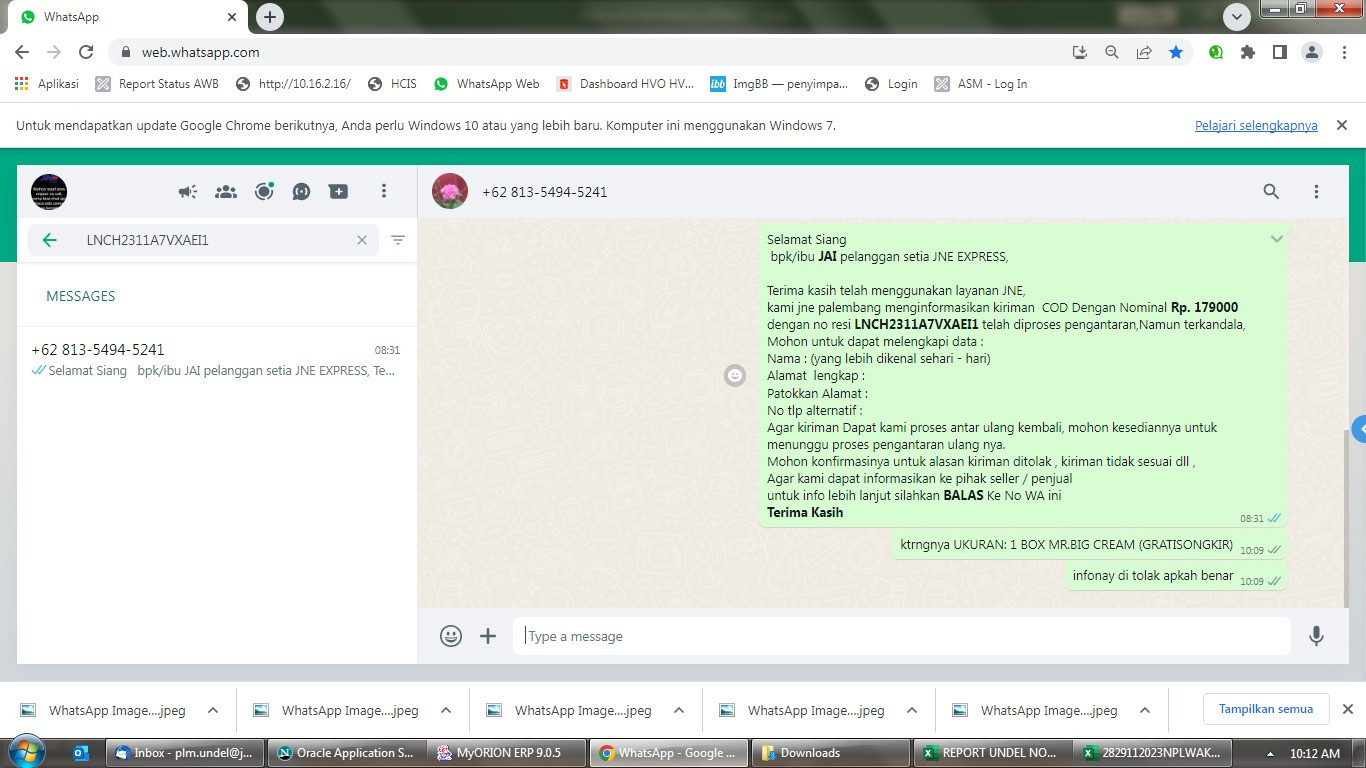1366x768 pixels.
Task: Expand options for second downloaded WhatsApp image
Action: tap(446, 710)
